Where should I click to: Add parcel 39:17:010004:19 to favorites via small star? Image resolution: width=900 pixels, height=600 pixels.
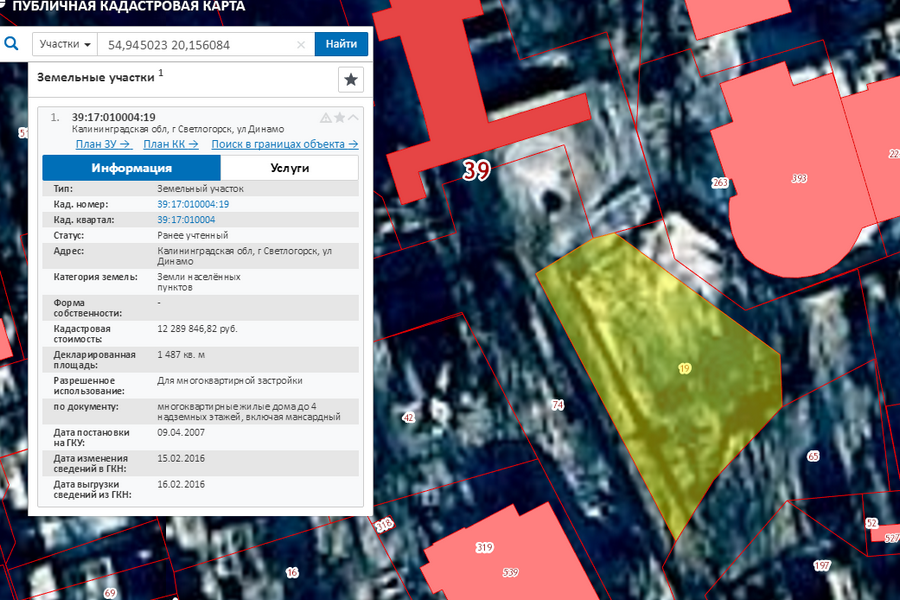pyautogui.click(x=339, y=118)
